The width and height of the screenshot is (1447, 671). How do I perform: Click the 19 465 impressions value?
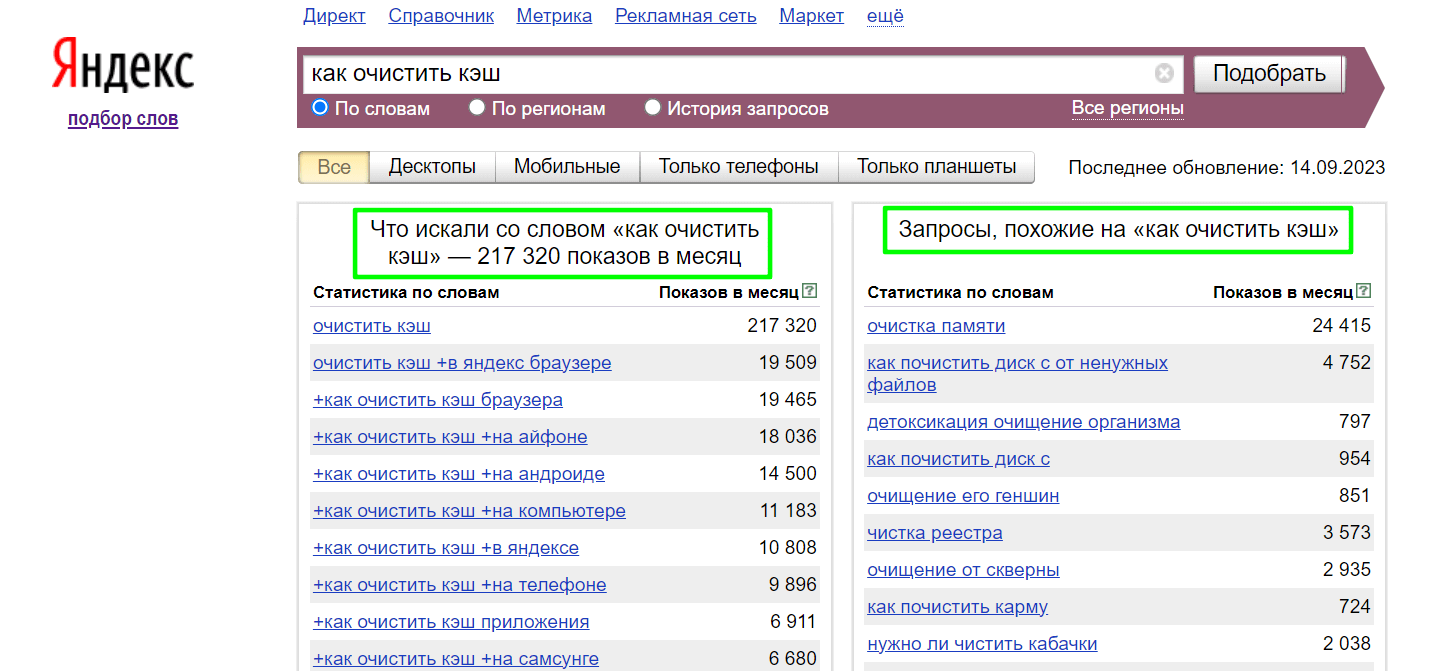pos(788,400)
